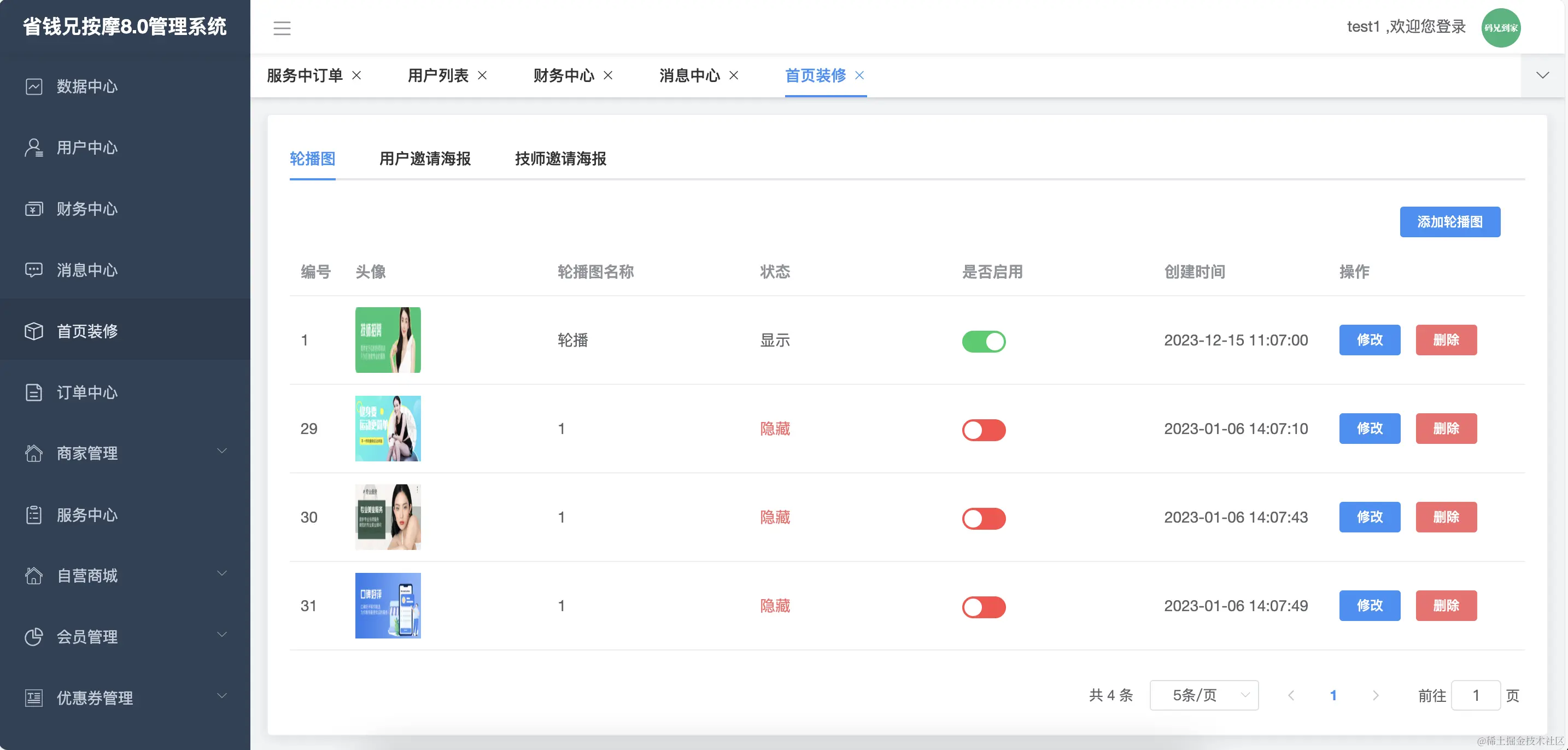This screenshot has width=1568, height=750.
Task: Switch to the 用户邀请海报 tab
Action: (x=425, y=159)
